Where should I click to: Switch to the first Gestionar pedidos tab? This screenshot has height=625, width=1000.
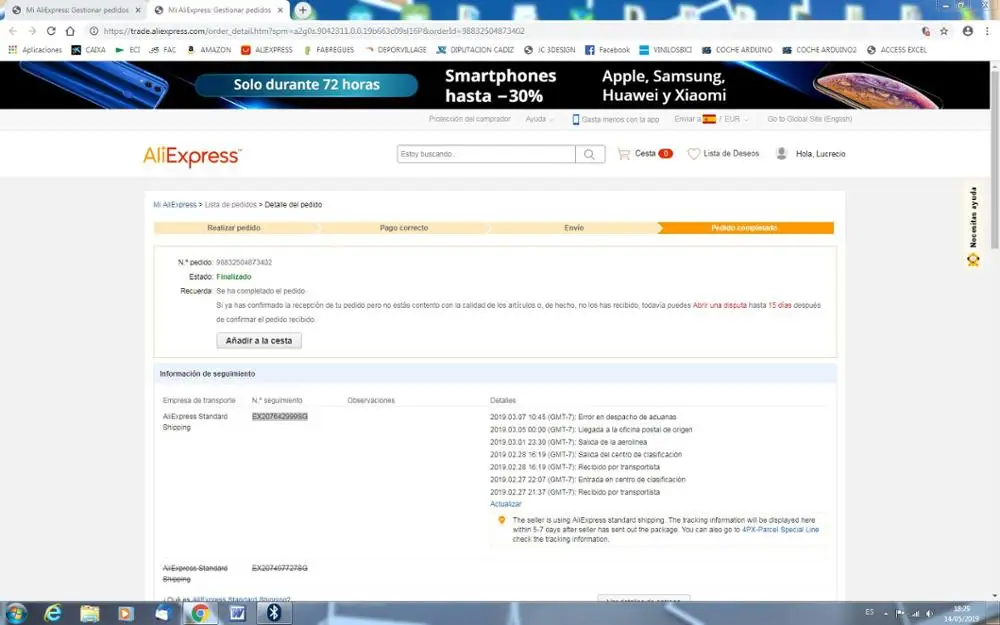[x=76, y=10]
